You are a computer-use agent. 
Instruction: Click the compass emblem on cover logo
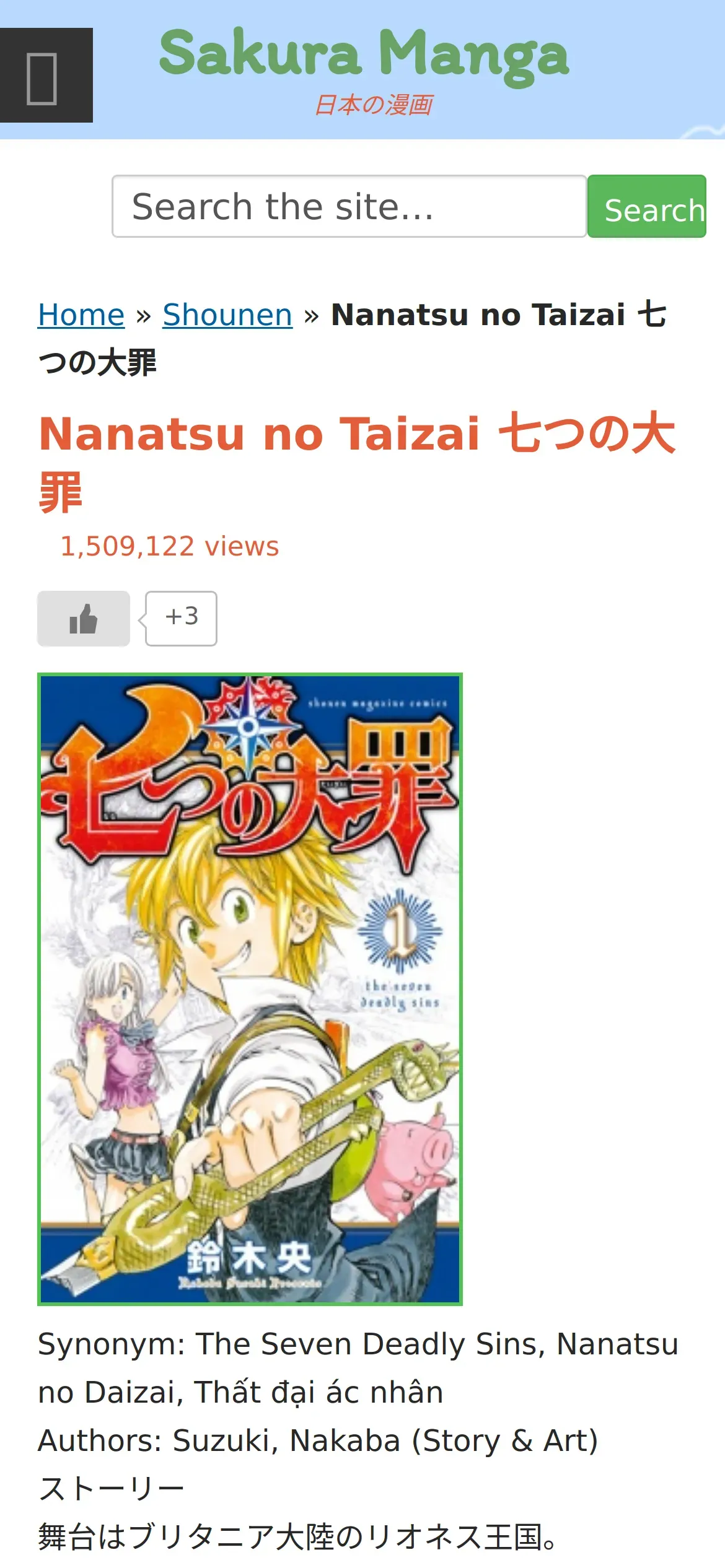pyautogui.click(x=249, y=726)
